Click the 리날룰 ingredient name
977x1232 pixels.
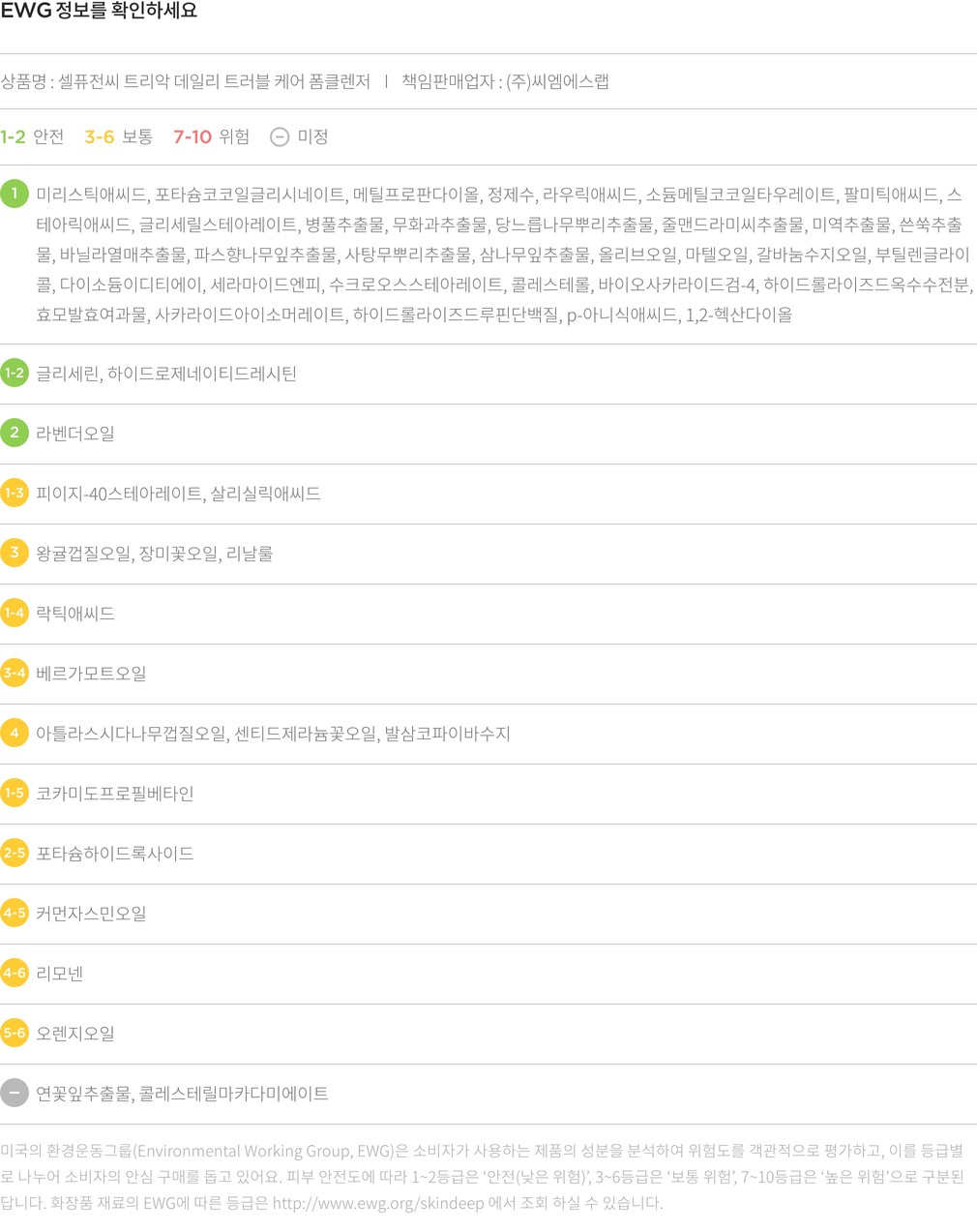click(250, 554)
